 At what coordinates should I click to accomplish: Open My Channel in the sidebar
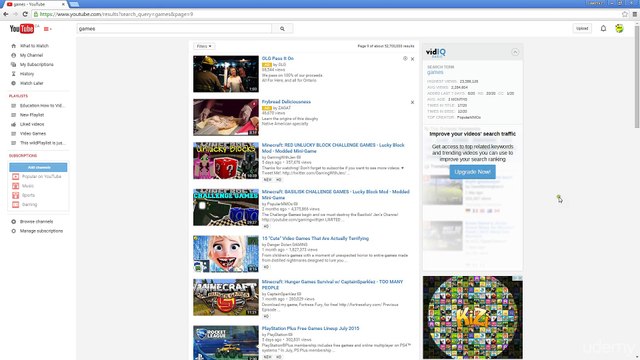click(x=31, y=55)
